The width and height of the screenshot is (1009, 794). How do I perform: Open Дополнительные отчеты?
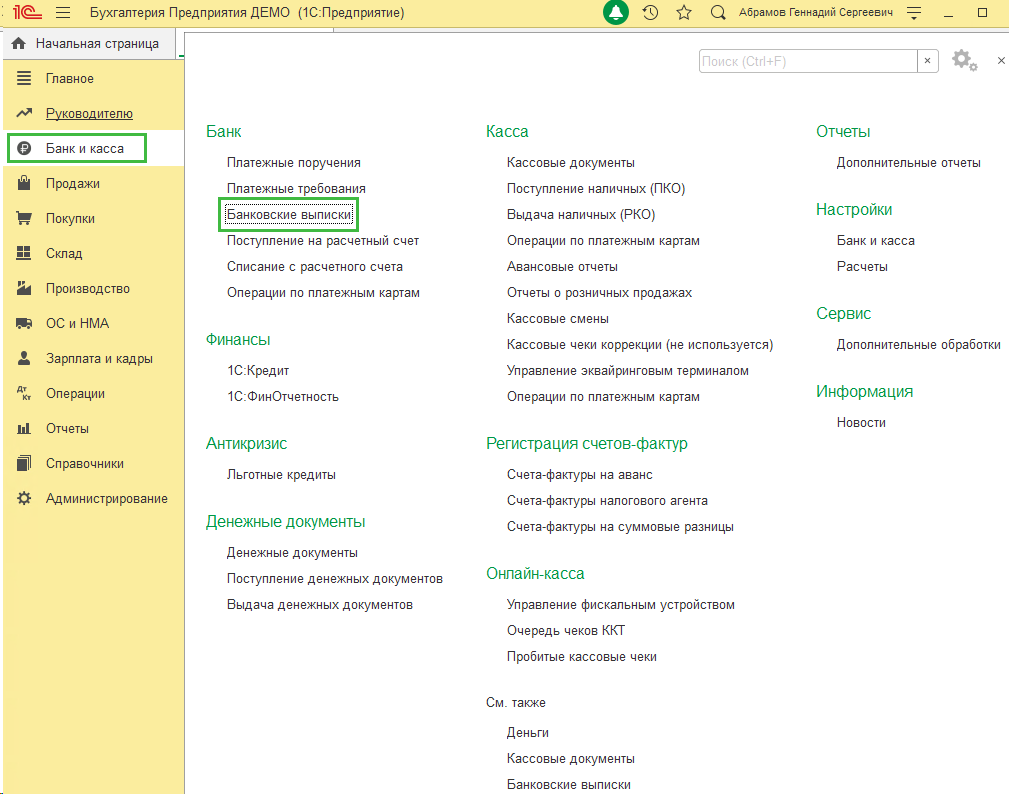point(909,163)
